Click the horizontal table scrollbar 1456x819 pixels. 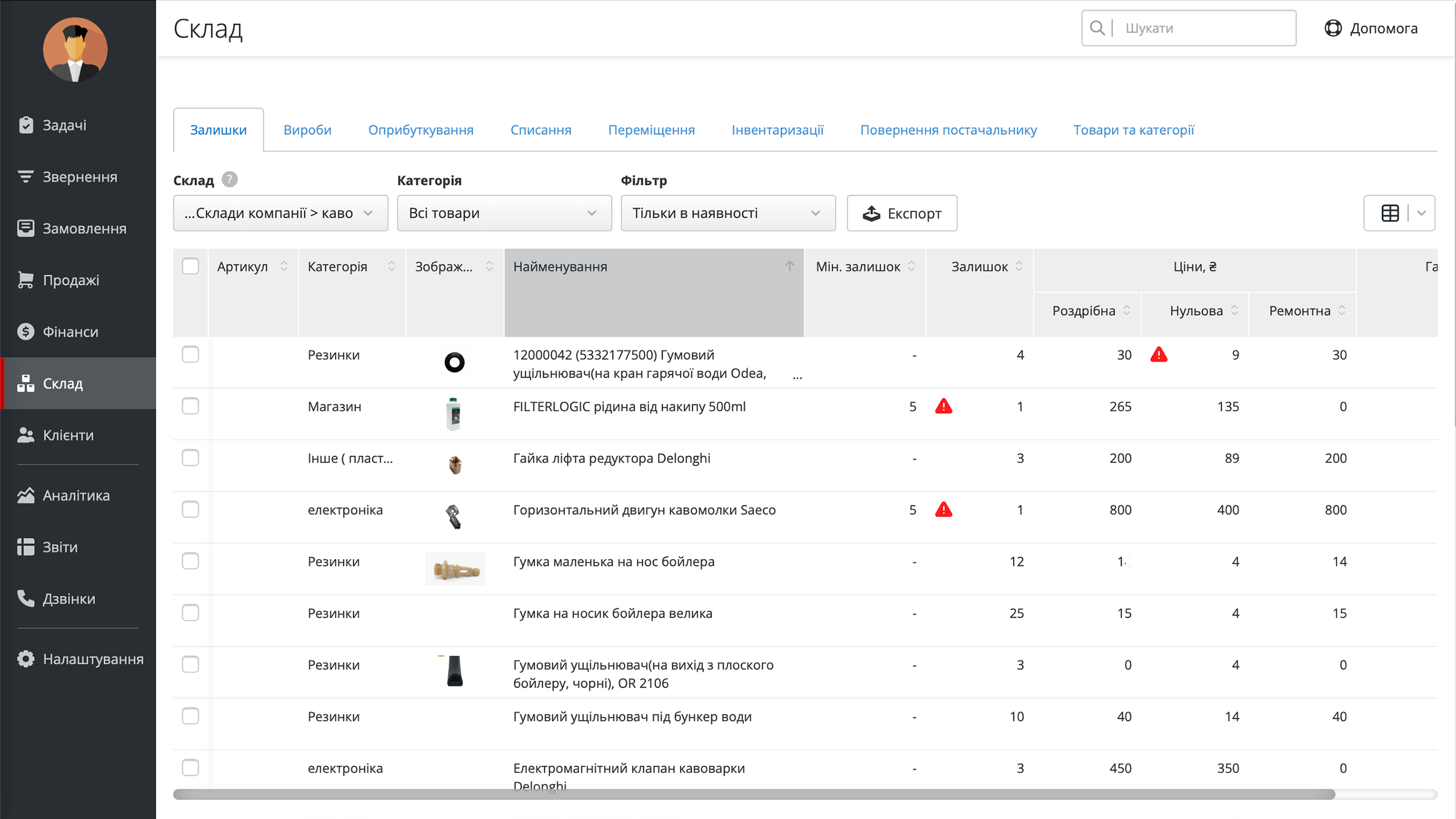point(754,795)
